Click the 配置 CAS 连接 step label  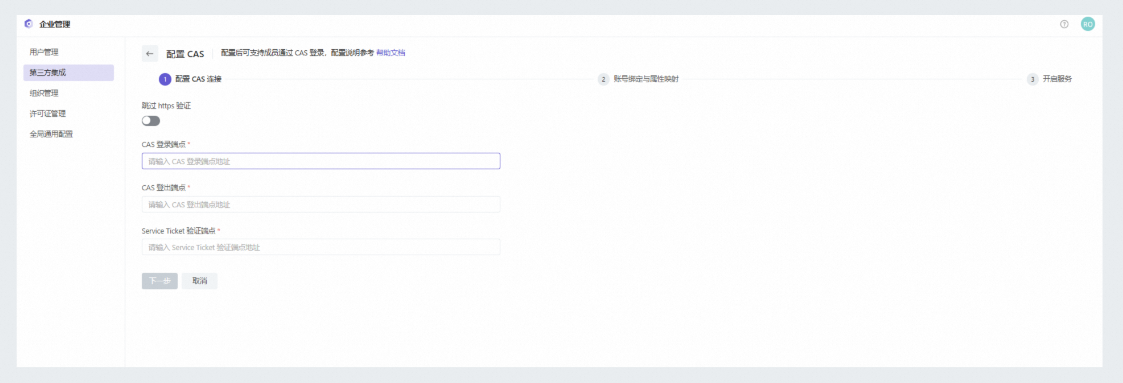(198, 79)
